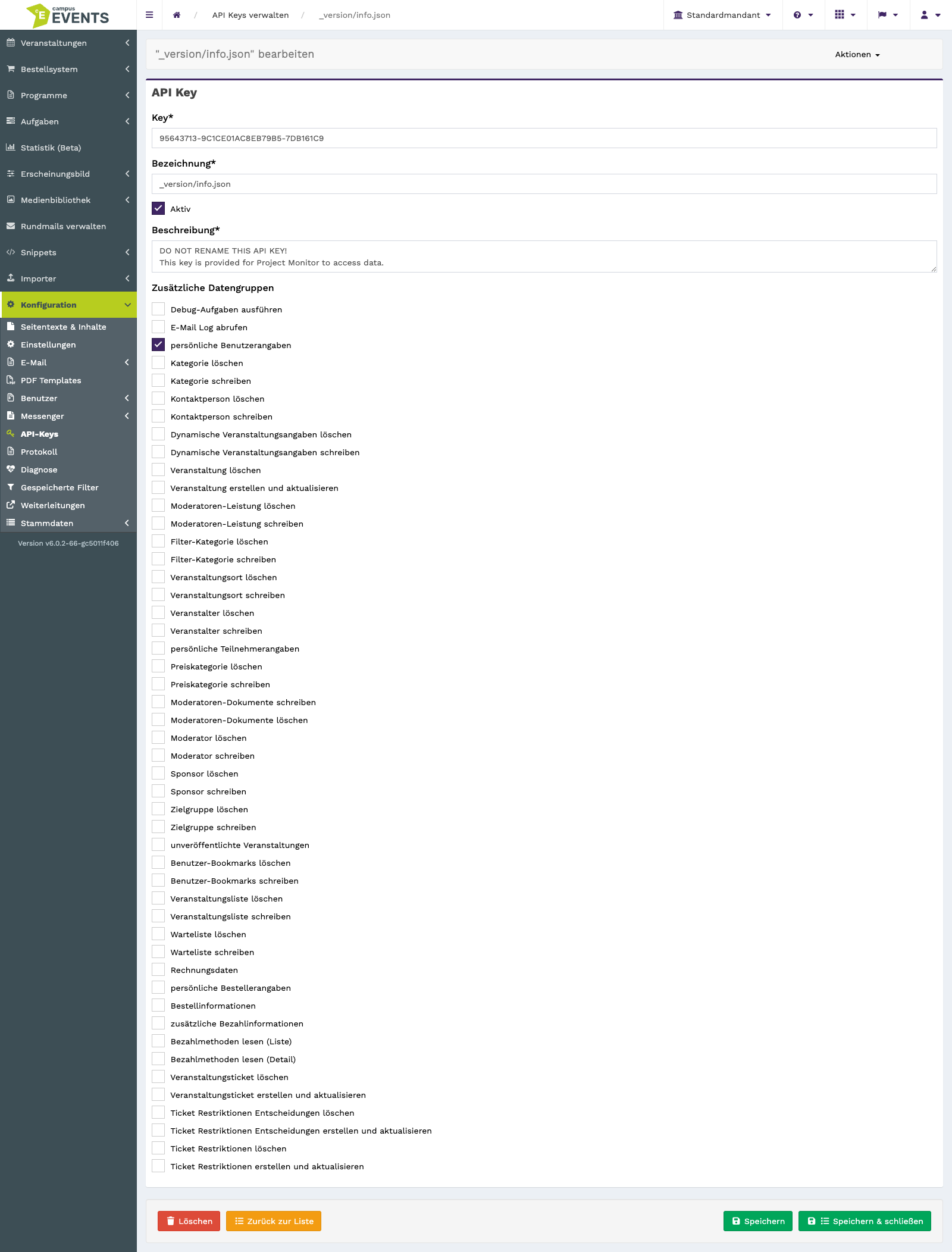Click the Veranstaltungen calendar icon in sidebar
This screenshot has height=1252, width=952.
(x=11, y=43)
